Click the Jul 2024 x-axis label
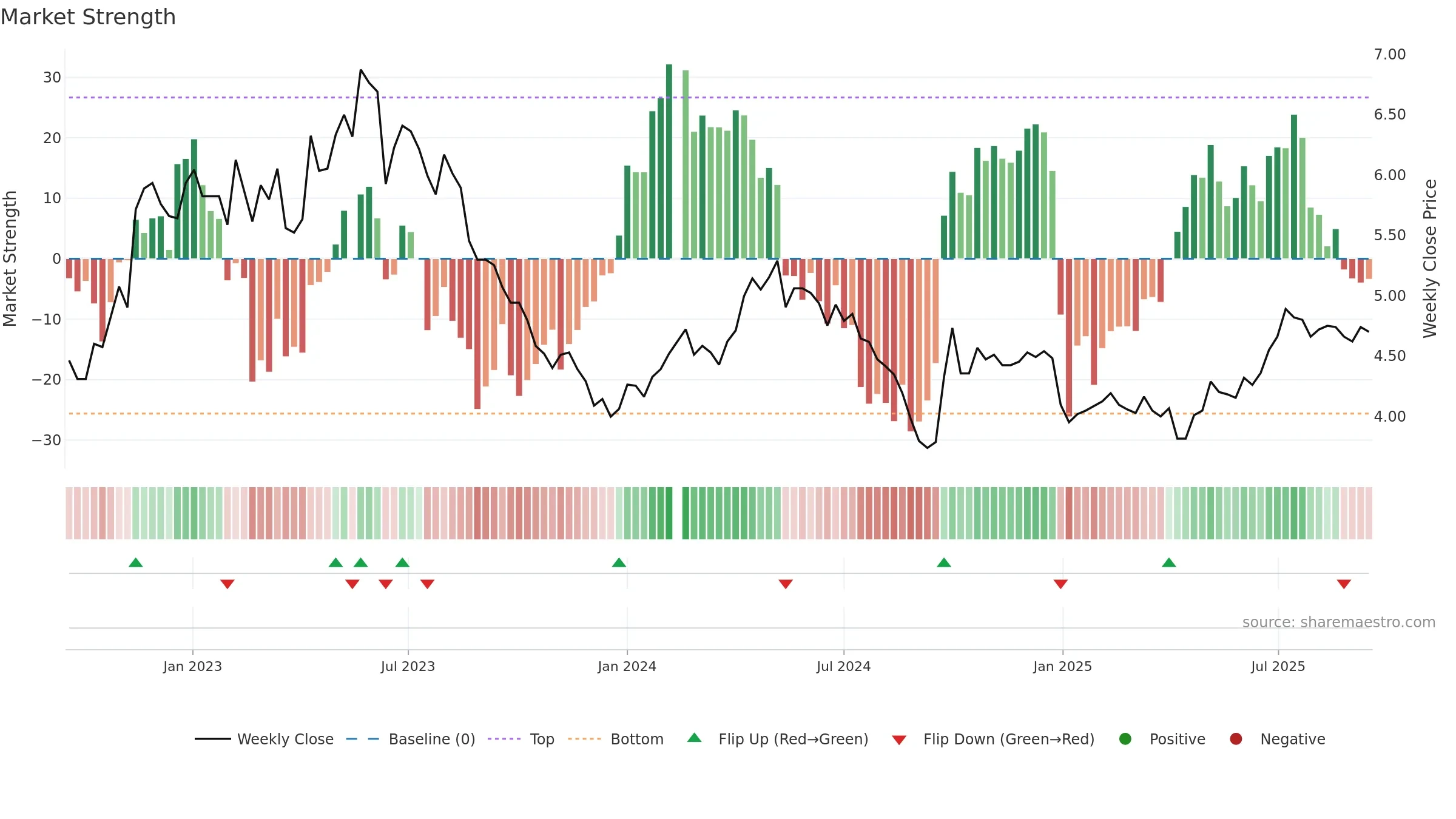This screenshot has width=1456, height=819. click(843, 667)
